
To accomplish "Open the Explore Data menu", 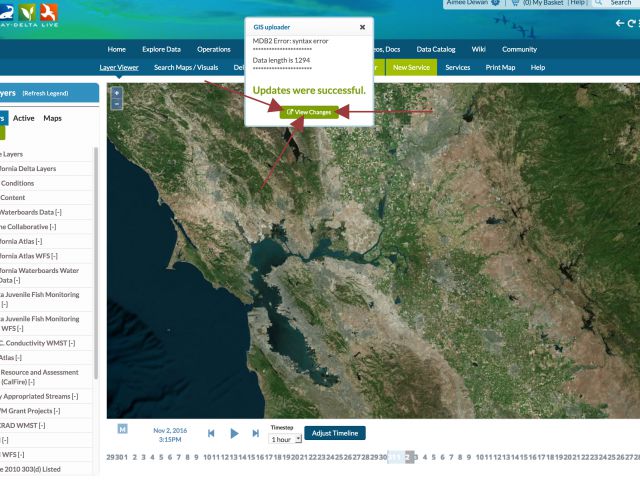I will [x=161, y=49].
